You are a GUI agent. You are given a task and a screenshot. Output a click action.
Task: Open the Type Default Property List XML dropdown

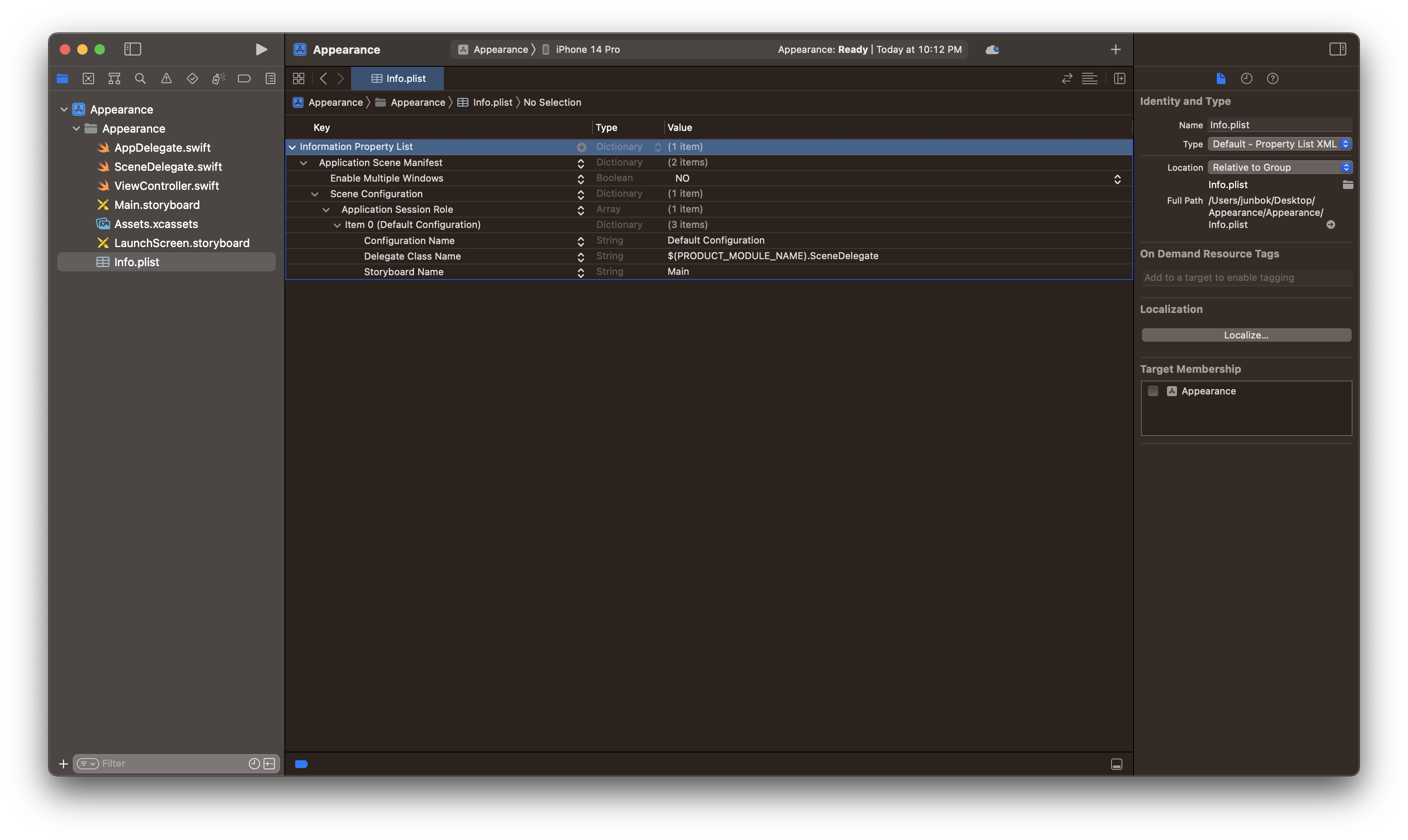[1280, 144]
